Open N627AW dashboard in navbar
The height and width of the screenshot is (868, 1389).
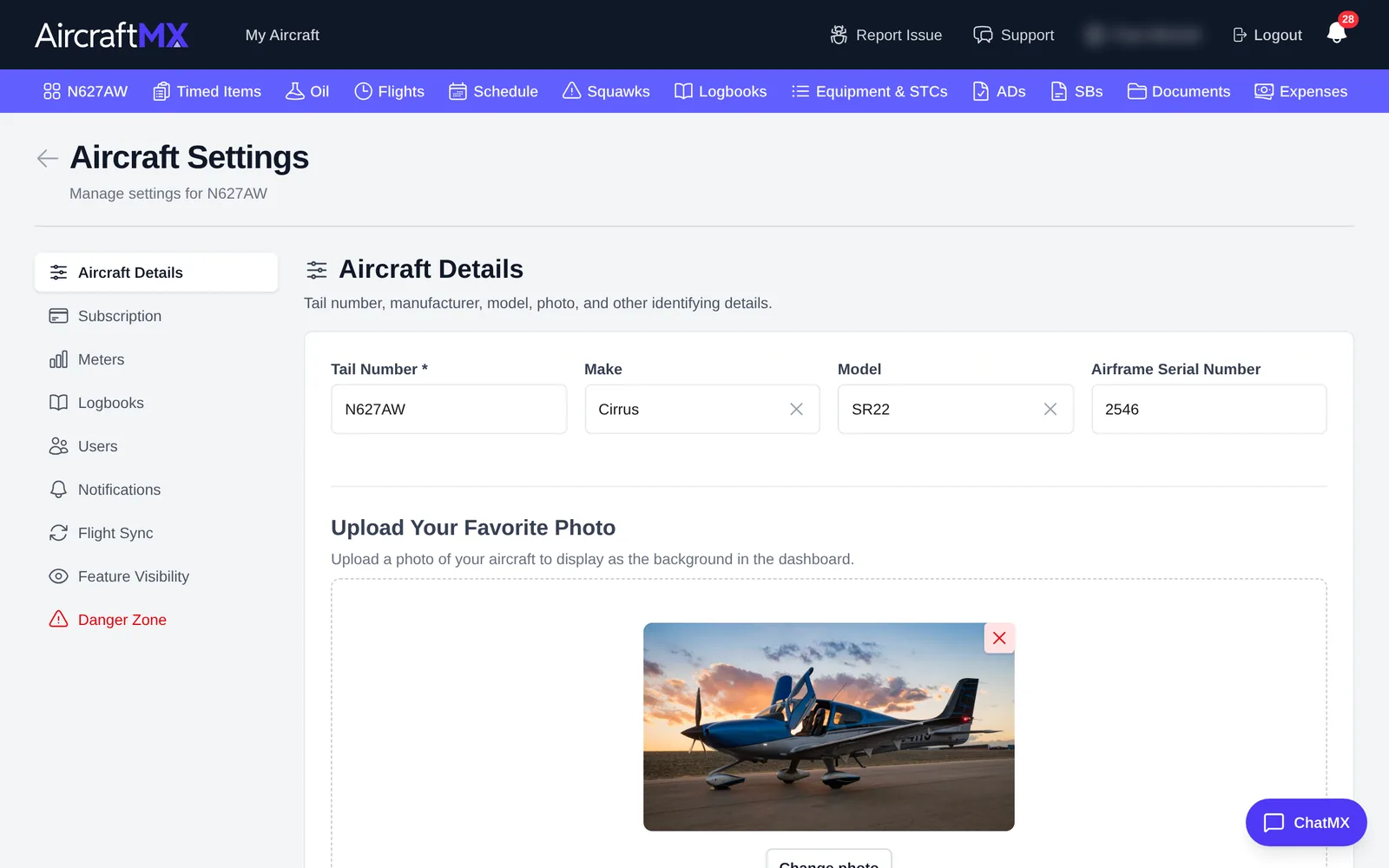coord(85,91)
